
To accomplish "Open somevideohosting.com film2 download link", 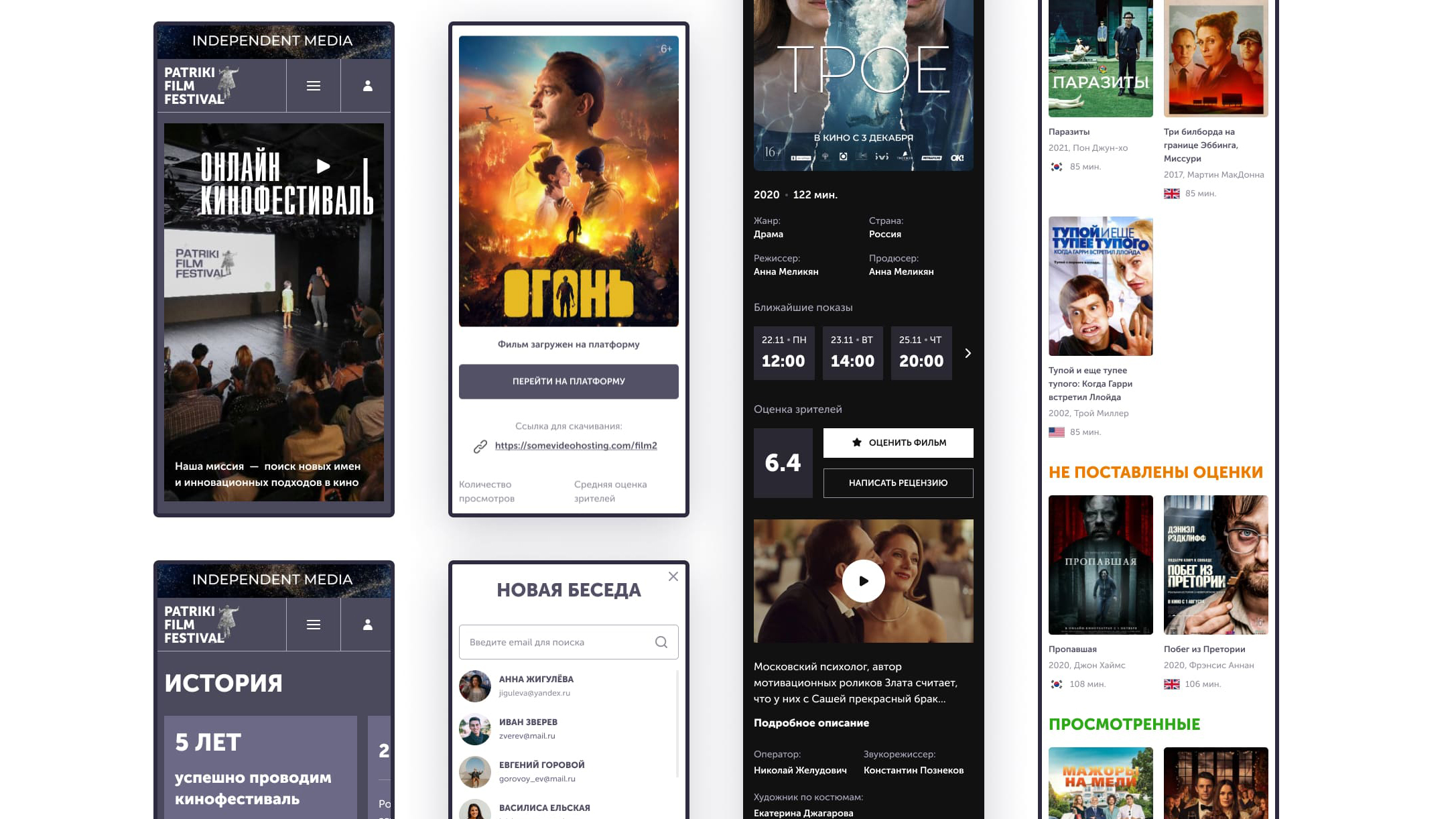I will click(576, 446).
